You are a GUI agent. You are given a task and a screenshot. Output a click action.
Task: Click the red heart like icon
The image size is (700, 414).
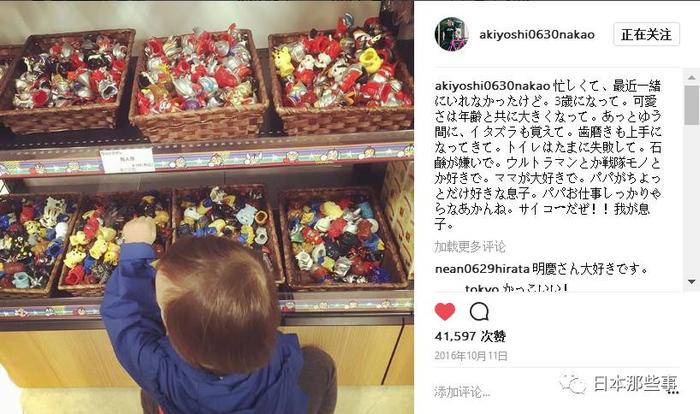tap(445, 312)
